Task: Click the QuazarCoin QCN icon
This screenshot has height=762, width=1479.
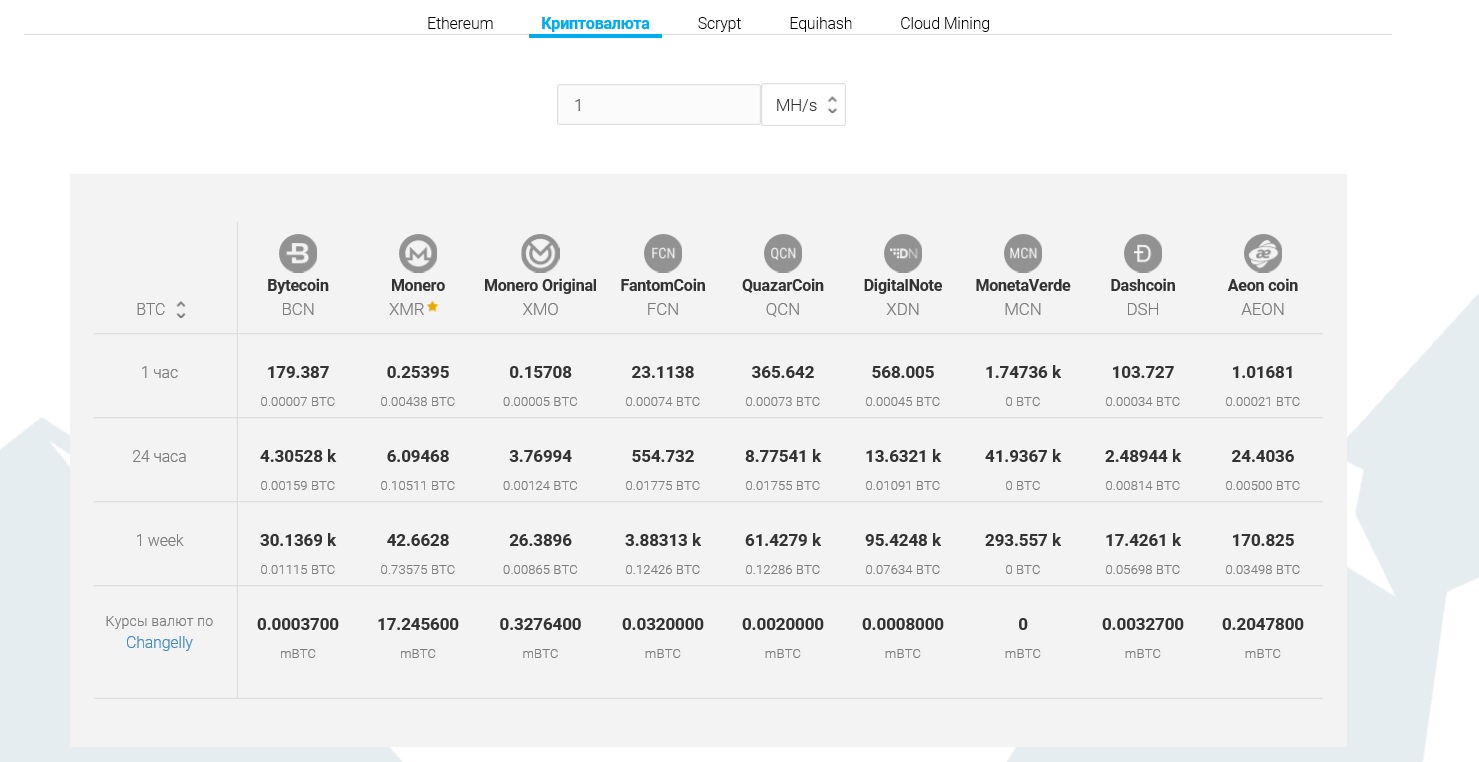Action: pyautogui.click(x=783, y=254)
